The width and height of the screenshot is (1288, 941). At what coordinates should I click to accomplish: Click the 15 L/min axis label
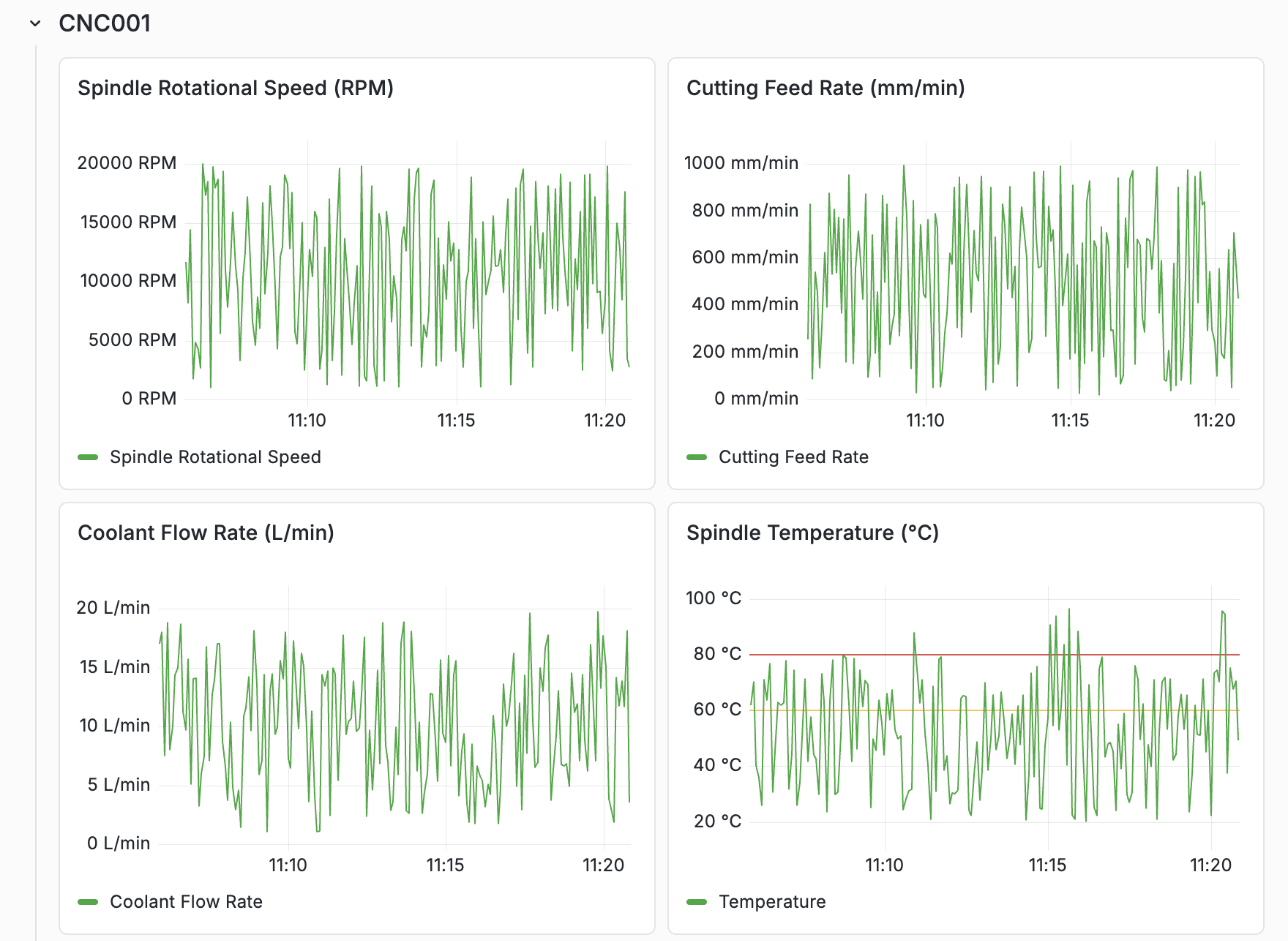[115, 667]
